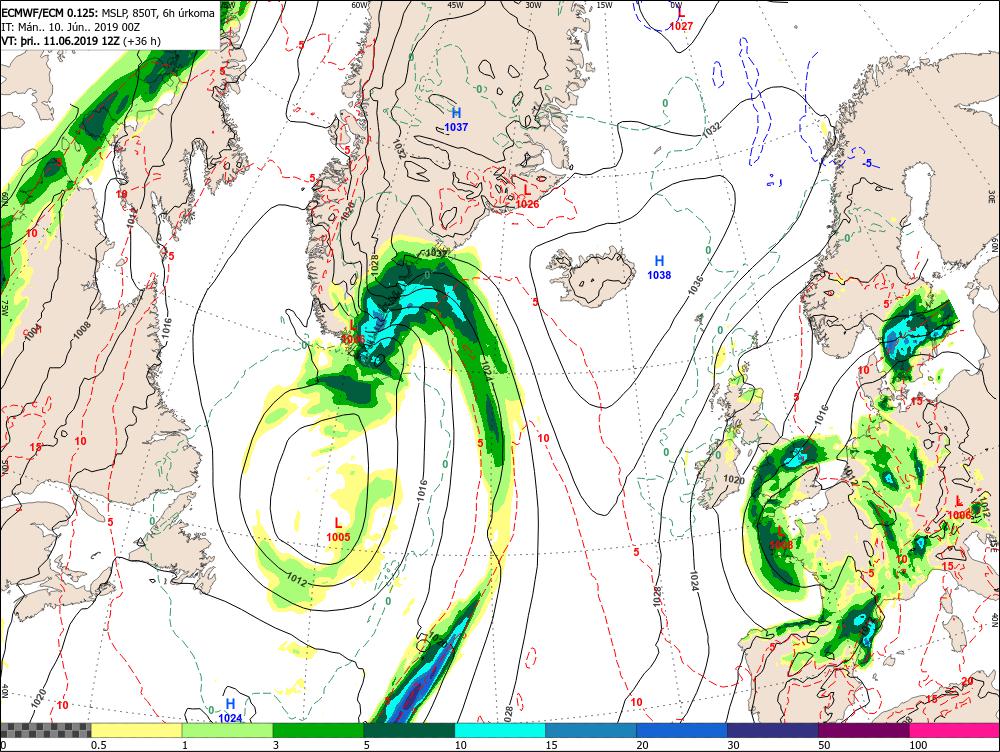Select the dark green 5–10 legend swatch
The height and width of the screenshot is (752, 1000).
[409, 730]
